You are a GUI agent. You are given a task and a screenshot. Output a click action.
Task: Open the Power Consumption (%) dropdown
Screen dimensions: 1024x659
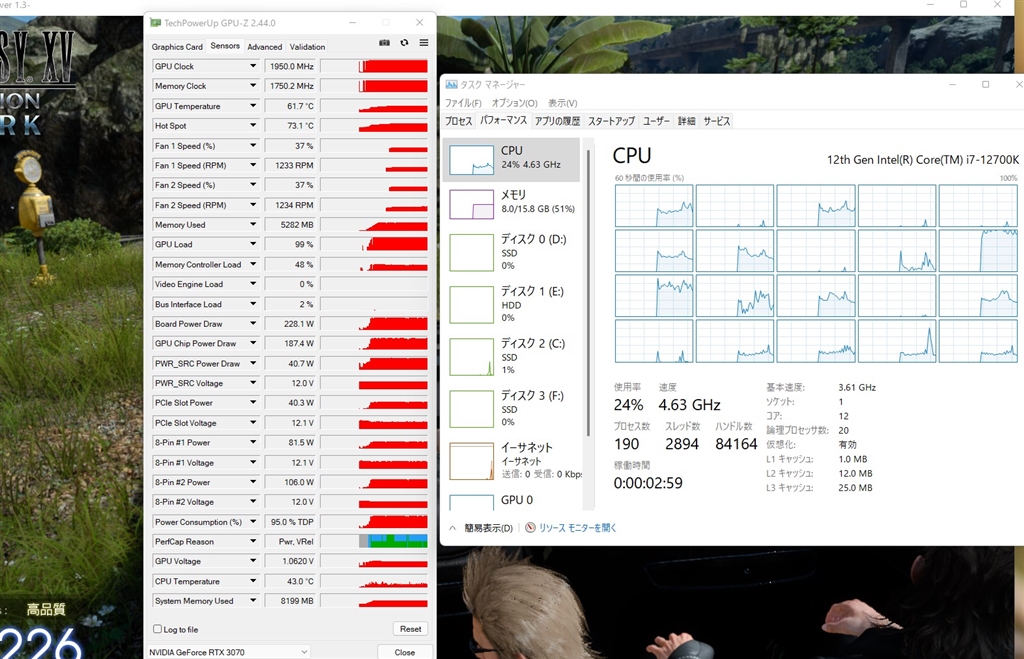coord(253,522)
